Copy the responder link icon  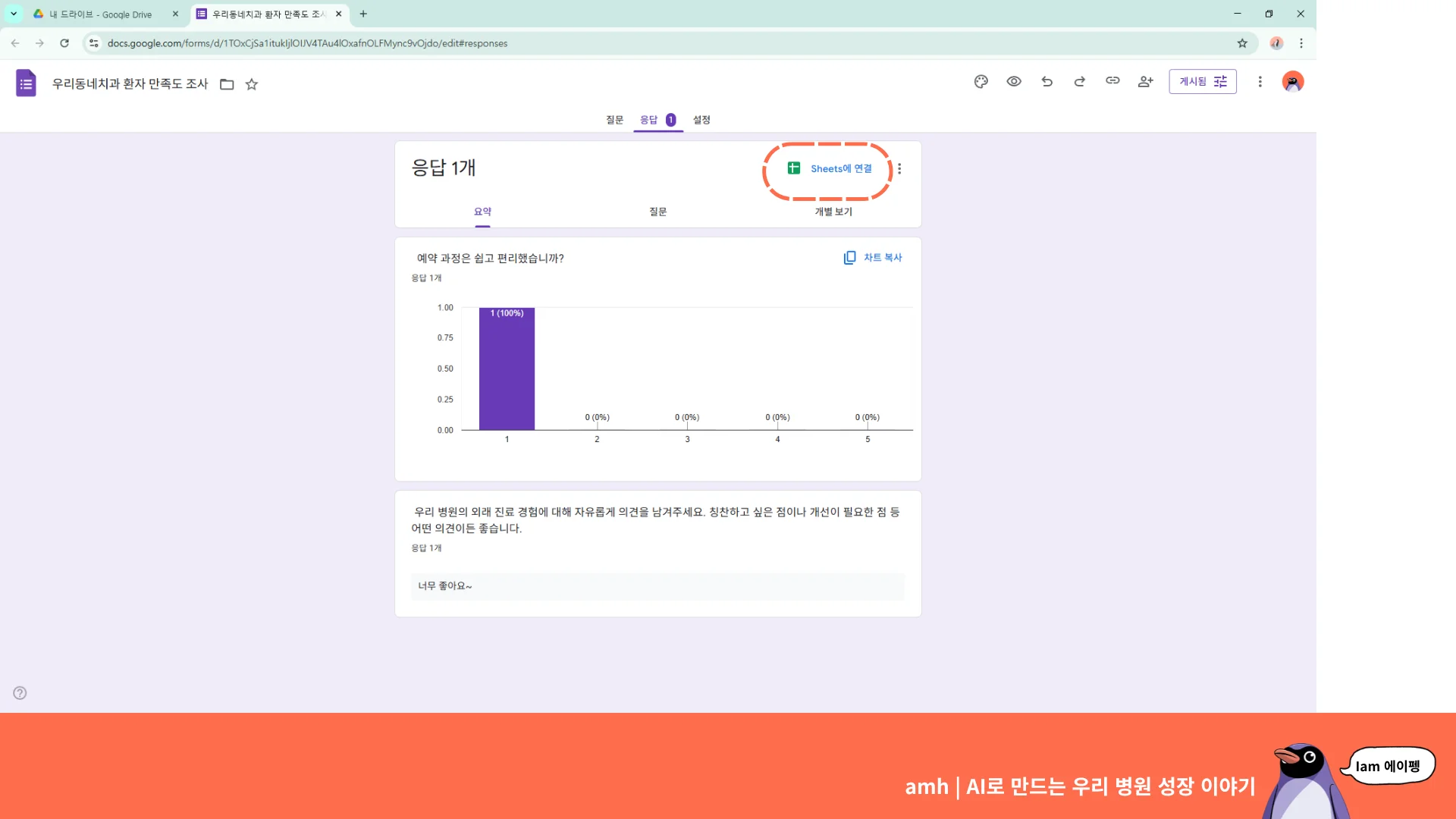pyautogui.click(x=1112, y=81)
